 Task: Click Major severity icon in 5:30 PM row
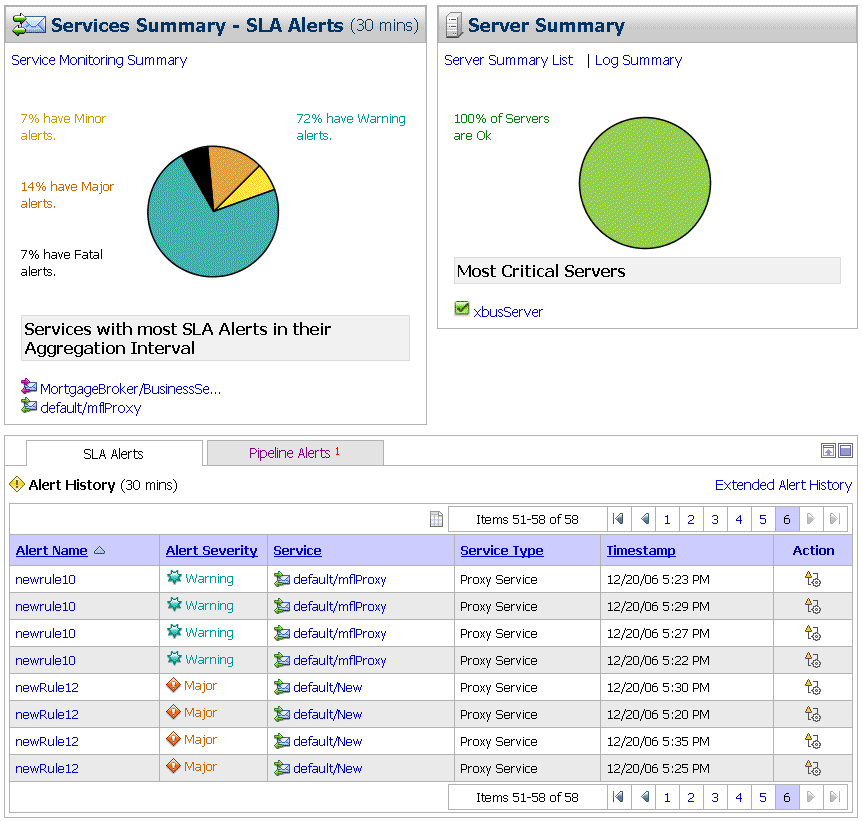coord(173,685)
